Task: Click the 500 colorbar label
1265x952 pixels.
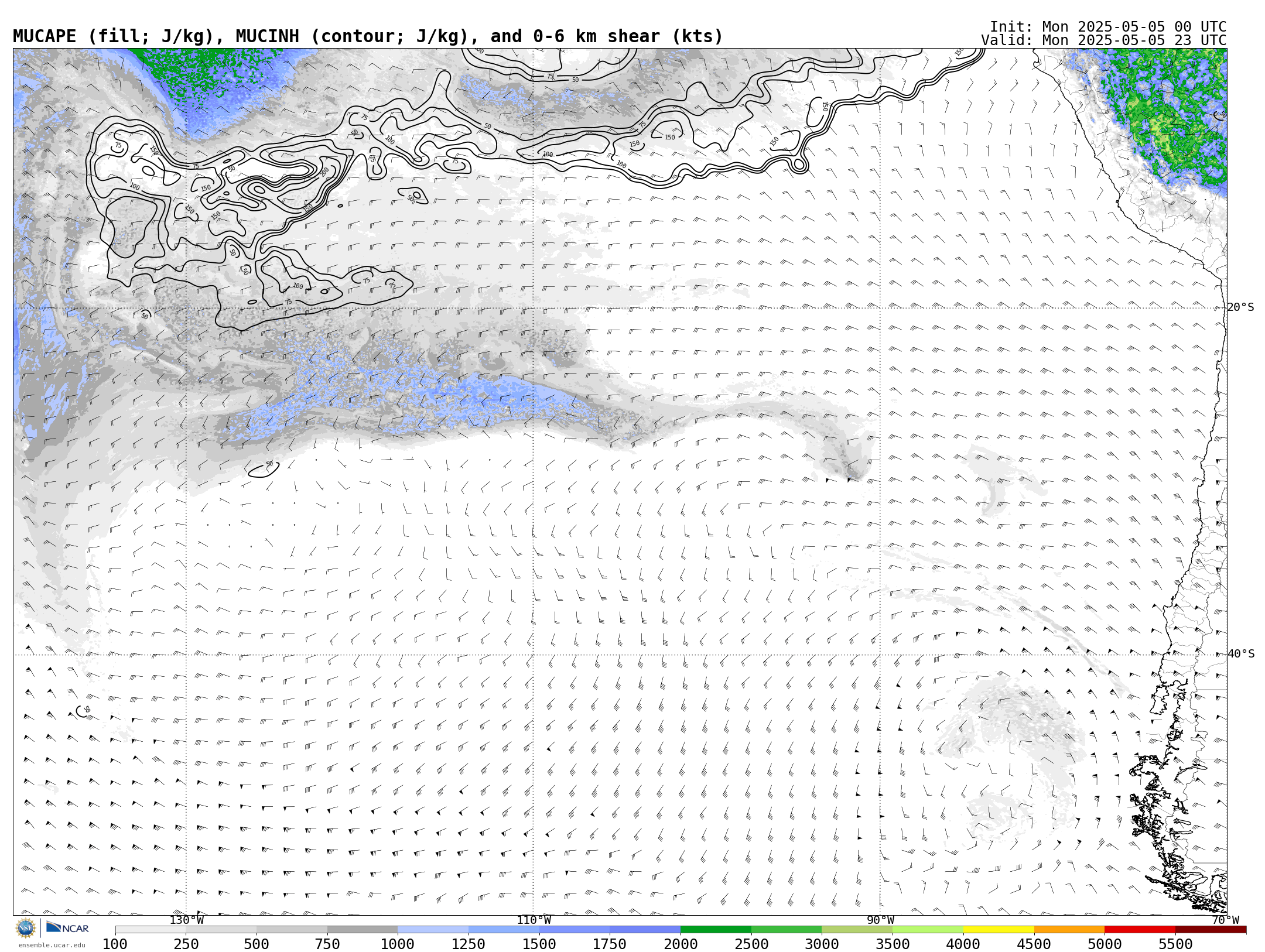Action: point(257,944)
